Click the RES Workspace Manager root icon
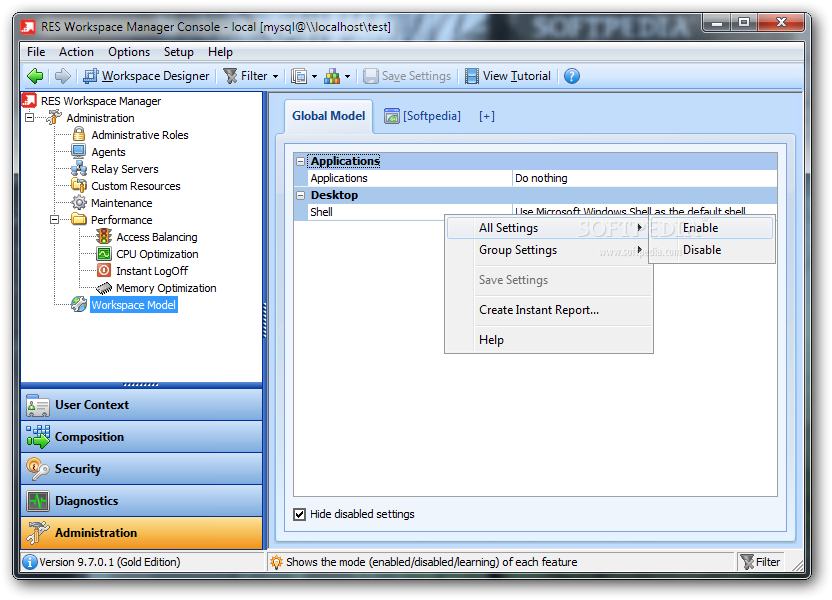Viewport: 832px width, 600px height. tap(30, 100)
